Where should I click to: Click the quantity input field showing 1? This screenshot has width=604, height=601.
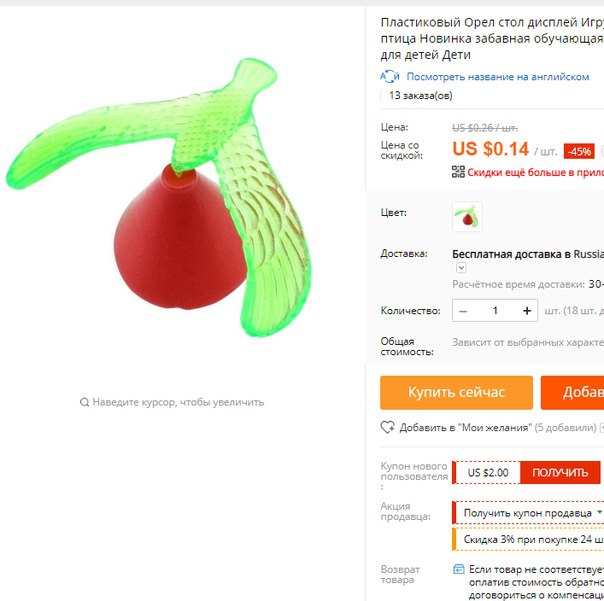495,311
